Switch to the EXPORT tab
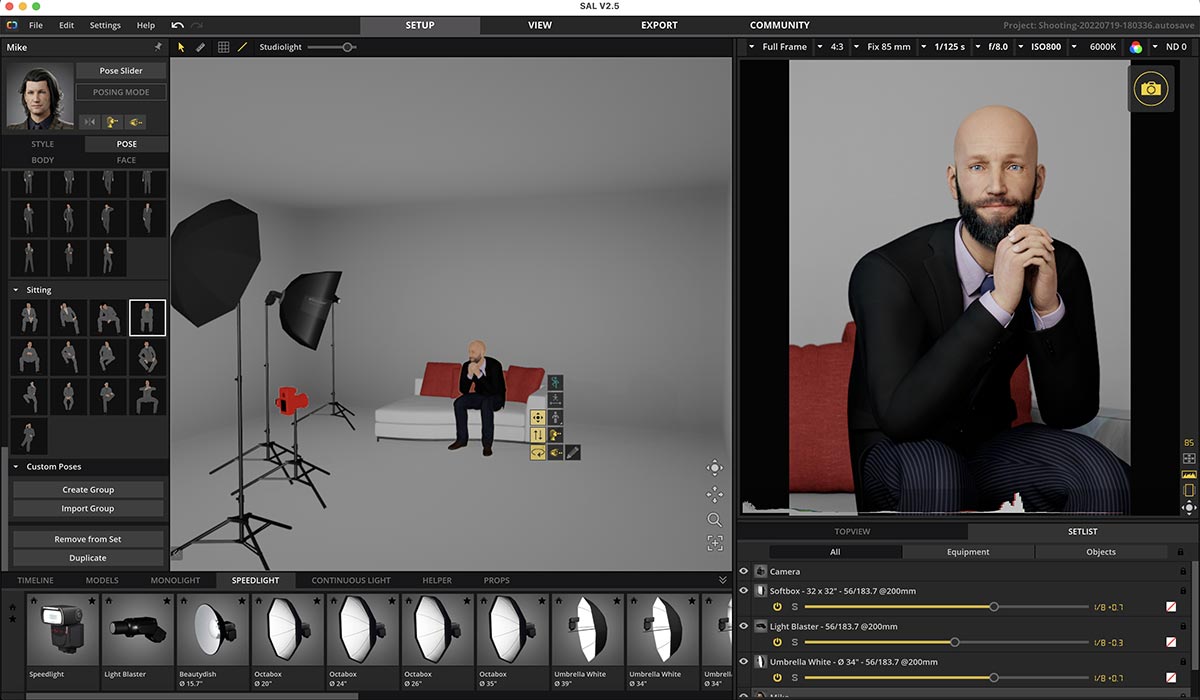1200x700 pixels. pos(659,25)
